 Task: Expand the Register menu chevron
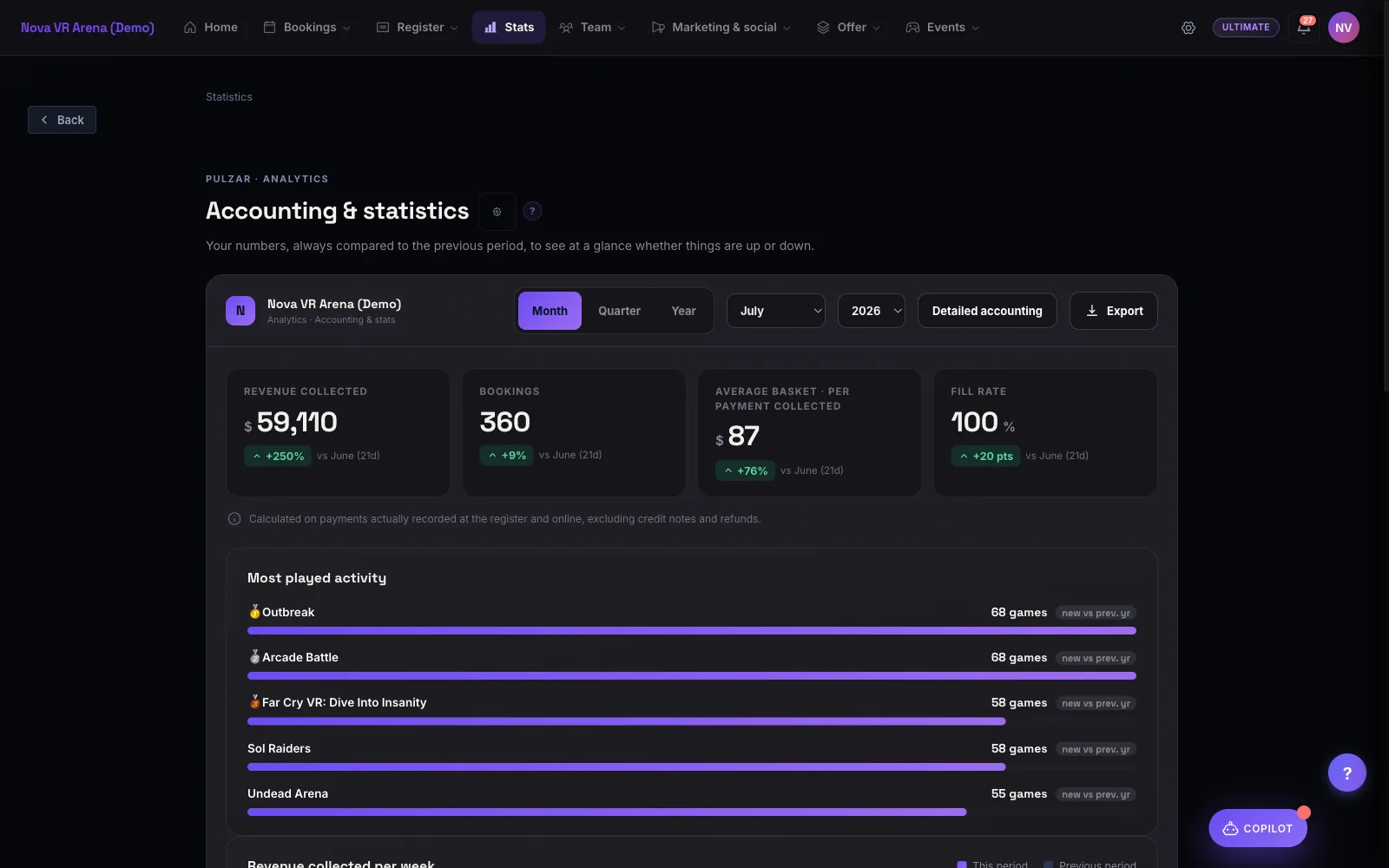coord(454,29)
